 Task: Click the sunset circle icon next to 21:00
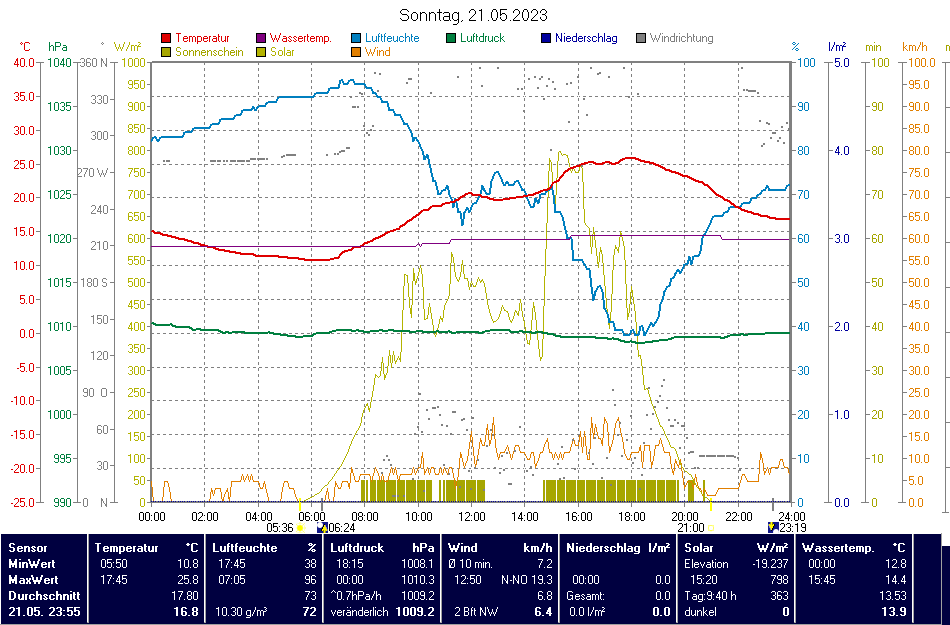click(711, 528)
